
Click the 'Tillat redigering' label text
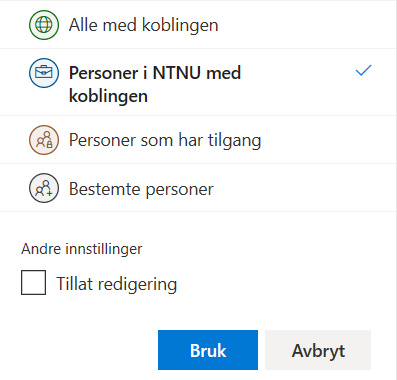(117, 284)
